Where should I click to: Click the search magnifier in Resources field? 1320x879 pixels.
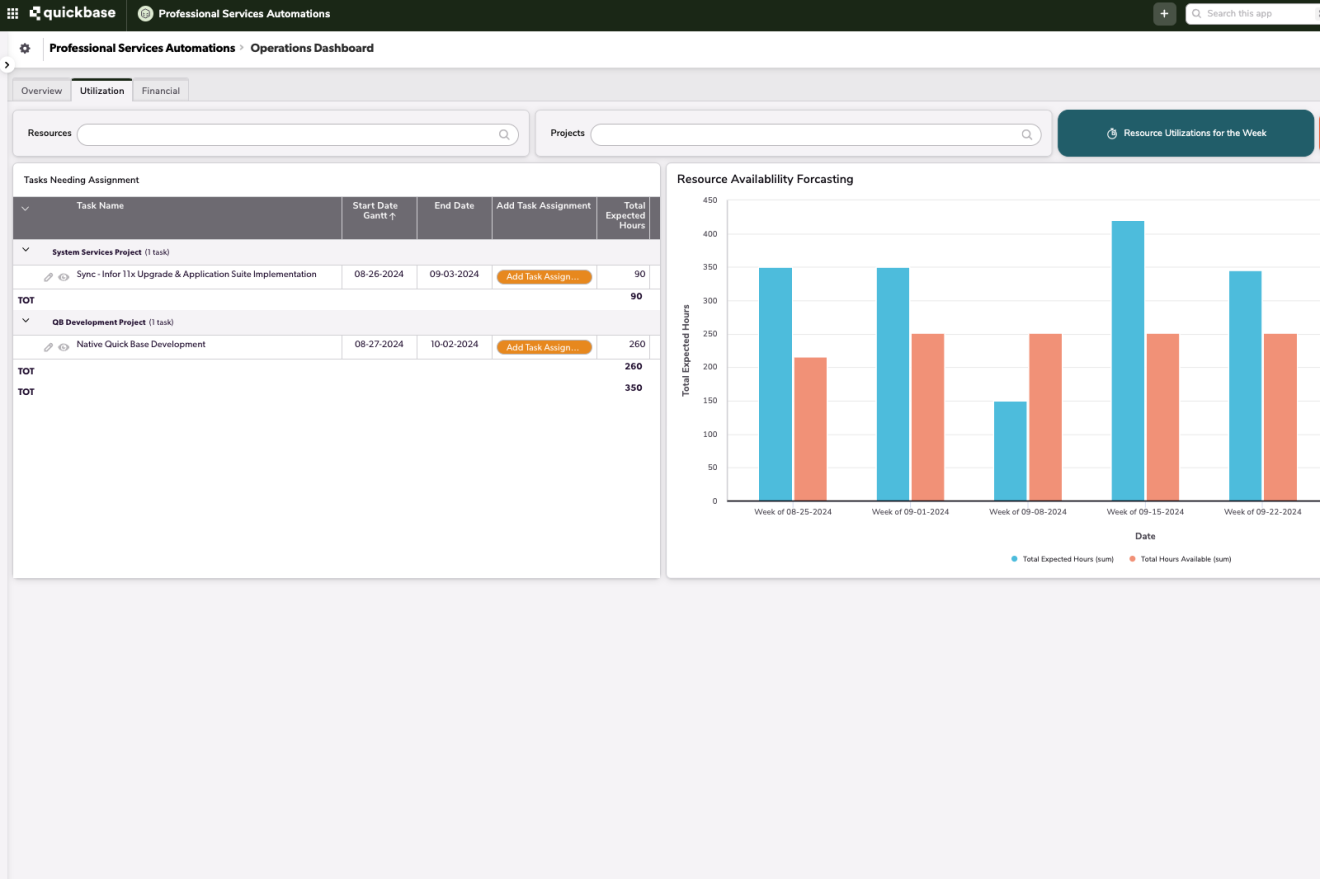click(x=505, y=134)
